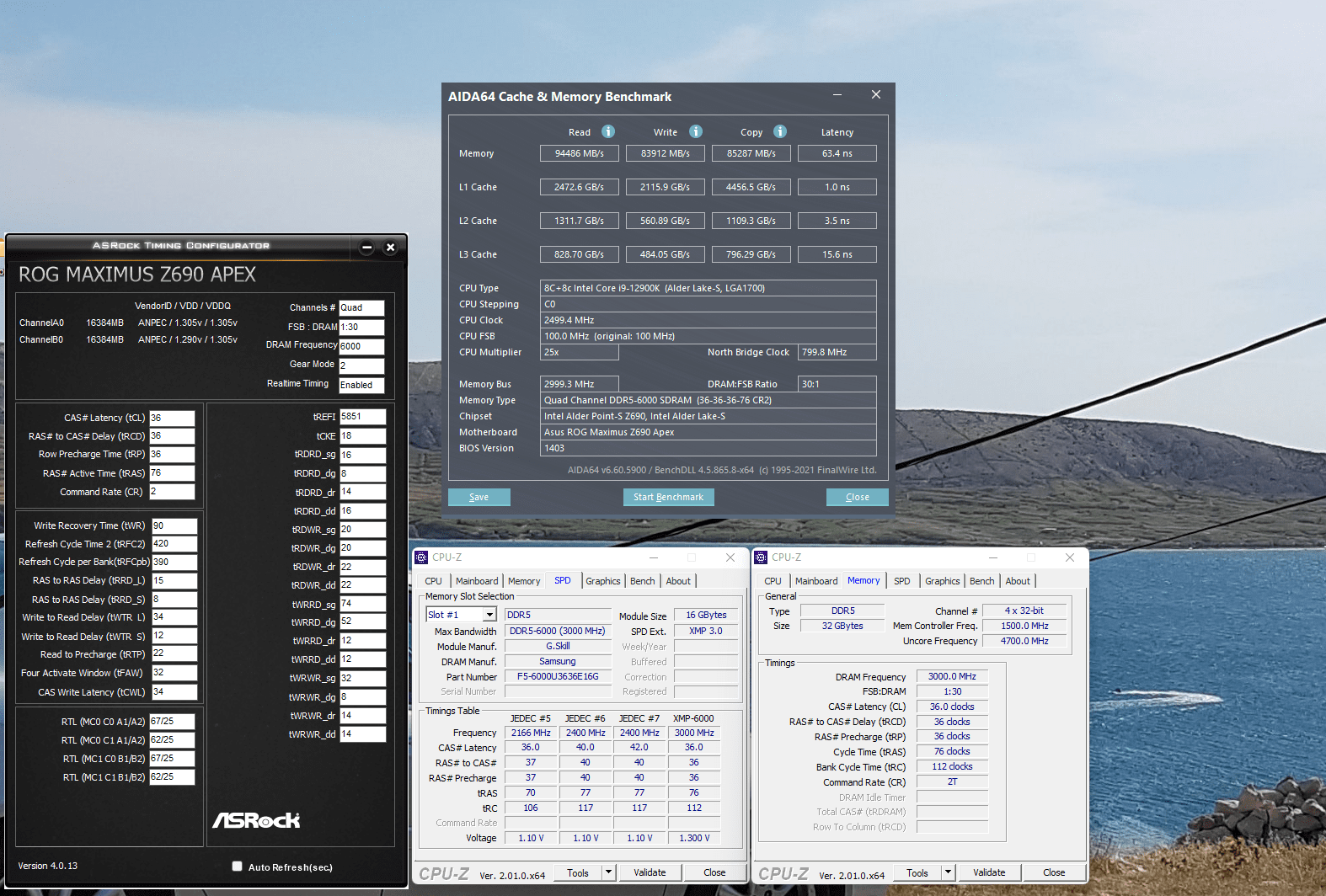
Task: Click Validate button in right CPU-Z
Action: pyautogui.click(x=989, y=872)
